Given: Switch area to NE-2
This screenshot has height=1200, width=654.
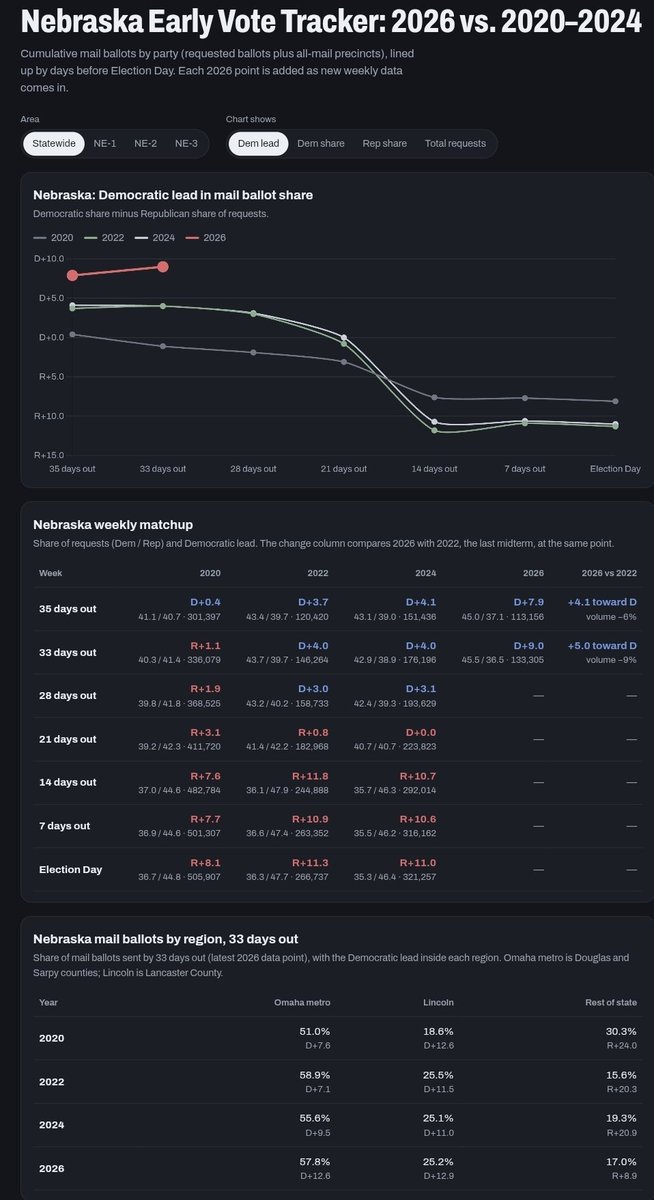Looking at the screenshot, I should pyautogui.click(x=146, y=144).
